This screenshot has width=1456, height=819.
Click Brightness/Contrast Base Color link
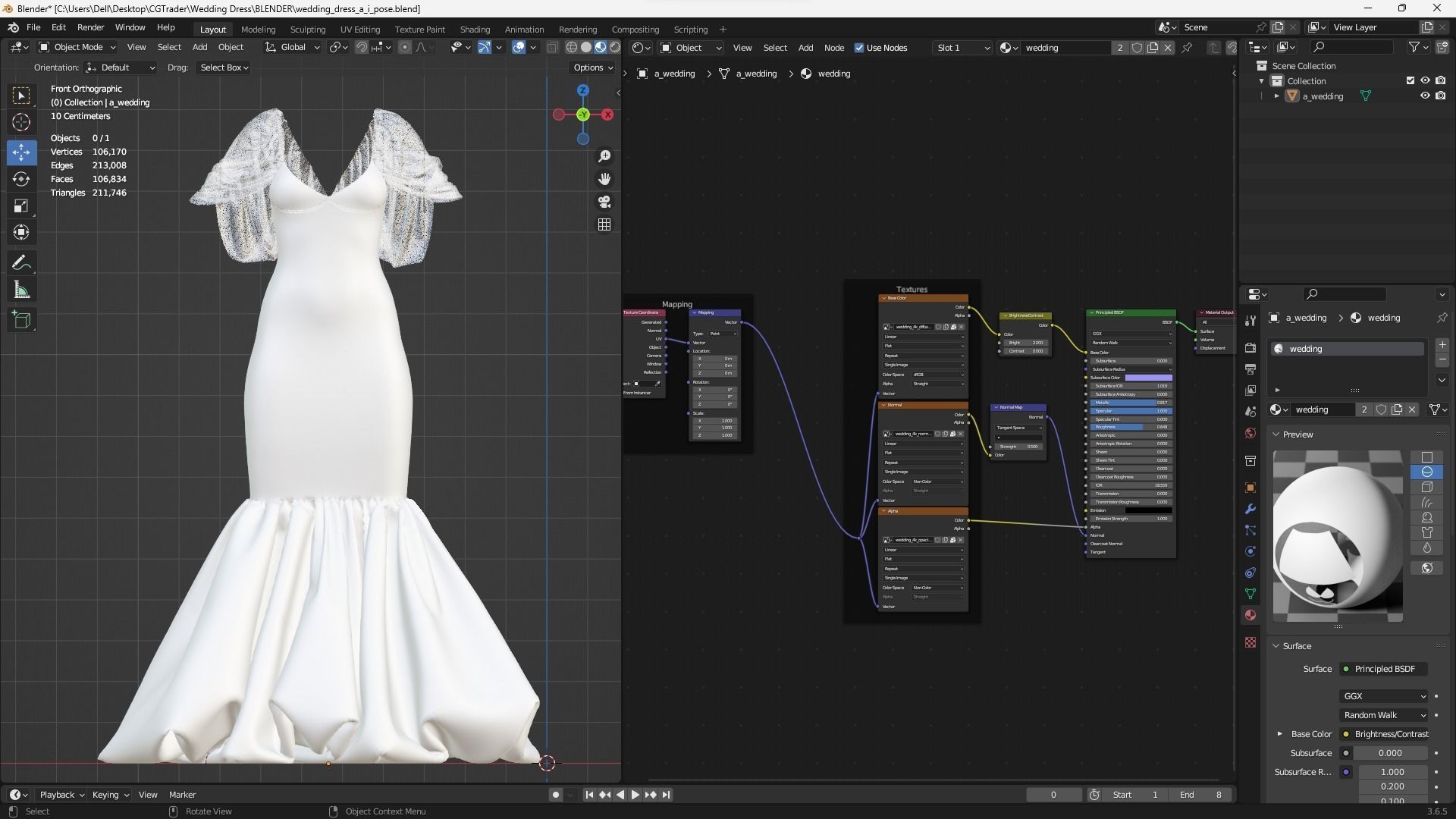(x=1384, y=734)
